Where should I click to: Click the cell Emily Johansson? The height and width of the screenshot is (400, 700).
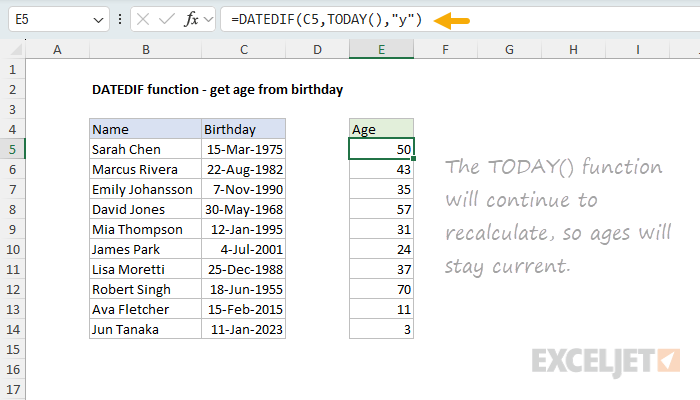click(146, 189)
